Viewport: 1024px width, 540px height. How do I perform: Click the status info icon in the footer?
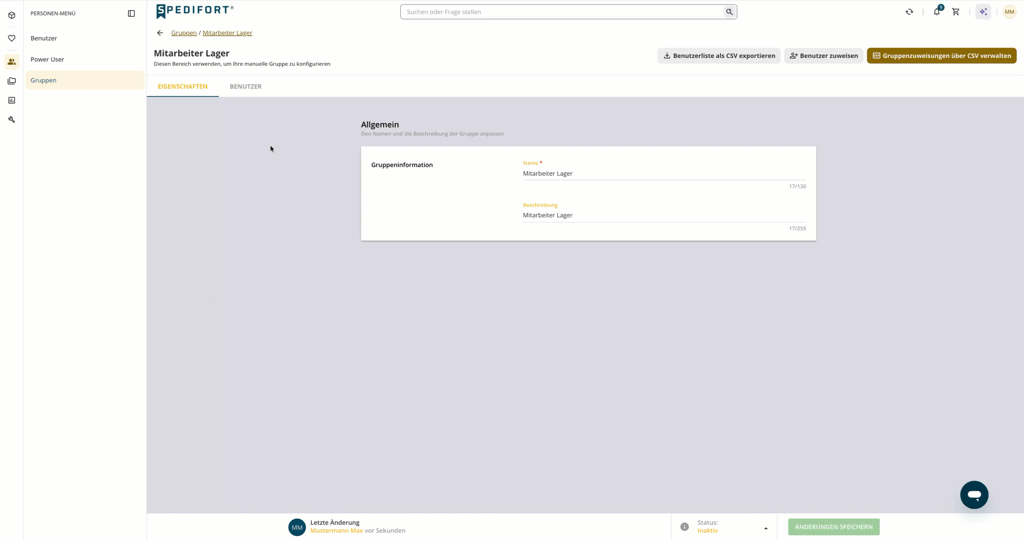coord(684,527)
